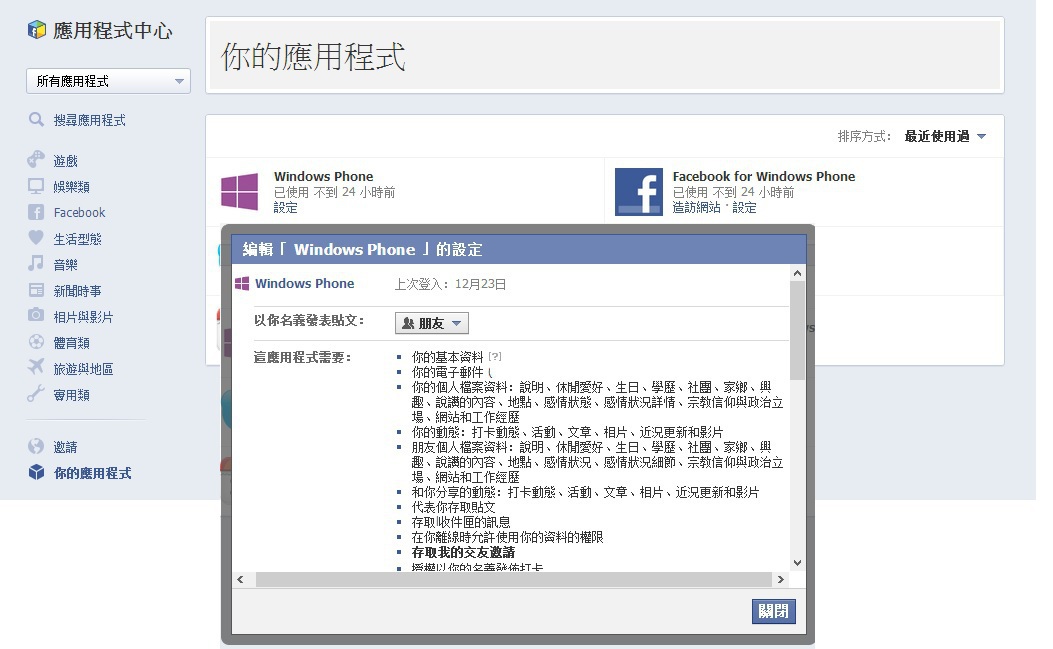The height and width of the screenshot is (649, 1053).
Task: Click the 你的應用程式 page heading
Action: (314, 56)
